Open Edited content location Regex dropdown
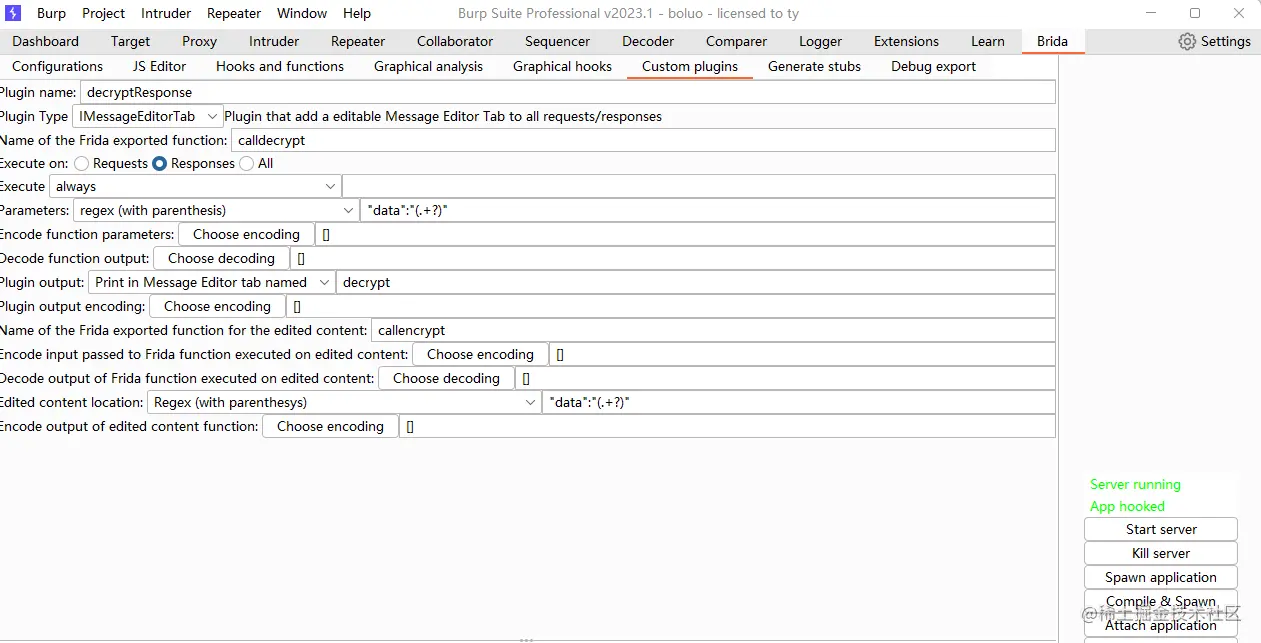Screen dimensions: 1261x643 pyautogui.click(x=344, y=402)
